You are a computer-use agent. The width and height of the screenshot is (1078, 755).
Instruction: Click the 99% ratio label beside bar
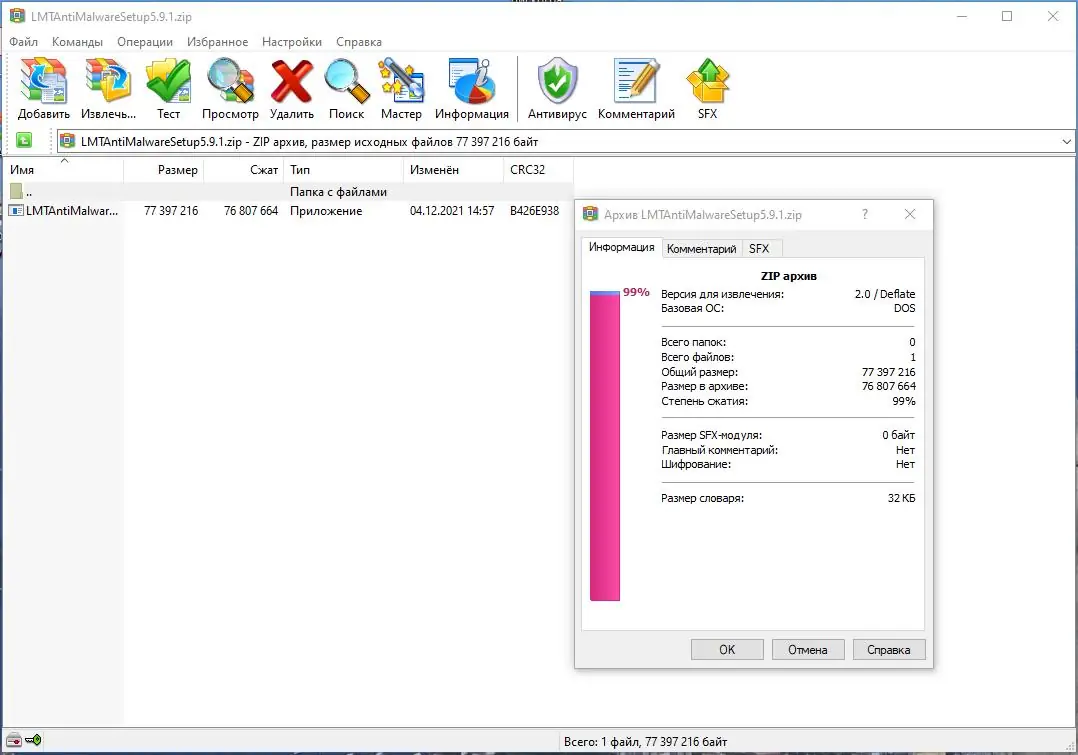pos(636,292)
